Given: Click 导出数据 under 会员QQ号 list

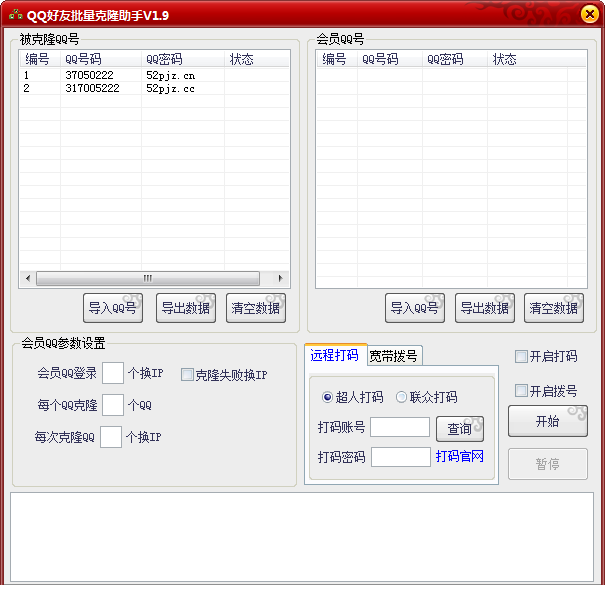Looking at the screenshot, I should click(x=485, y=308).
